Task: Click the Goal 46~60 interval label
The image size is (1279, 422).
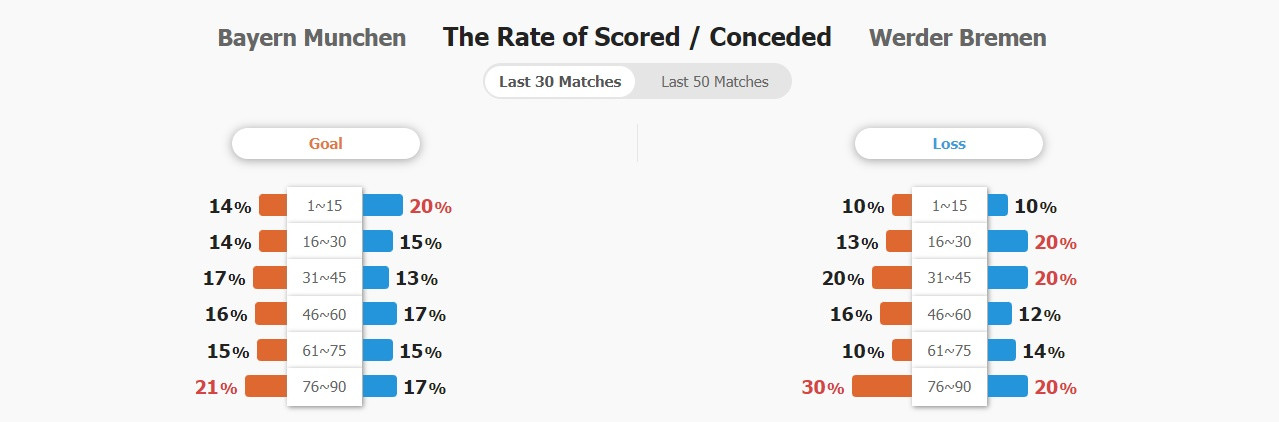Action: 325,314
